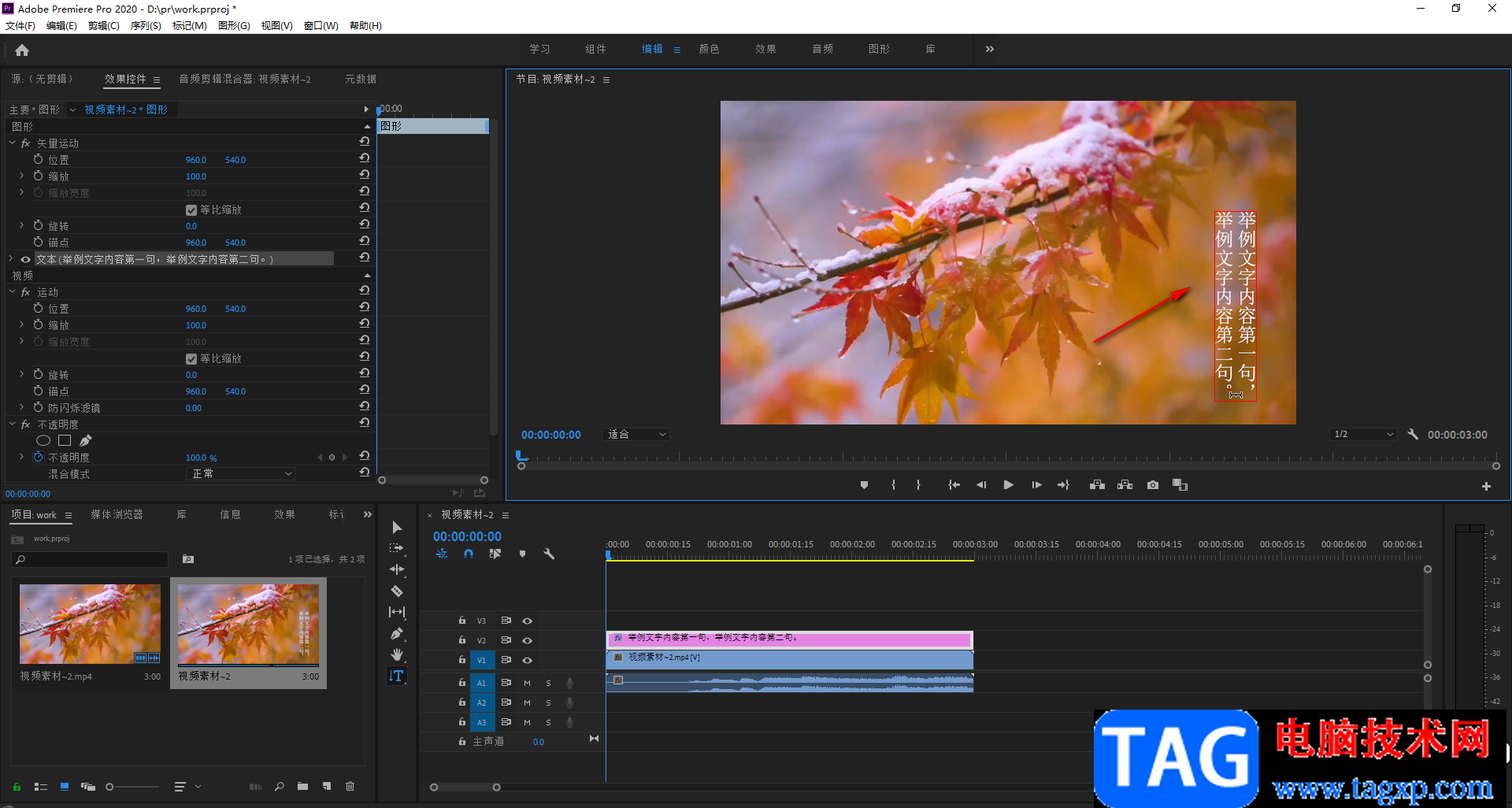1512x808 pixels.
Task: Open program monitor settings wrench
Action: tap(1413, 434)
